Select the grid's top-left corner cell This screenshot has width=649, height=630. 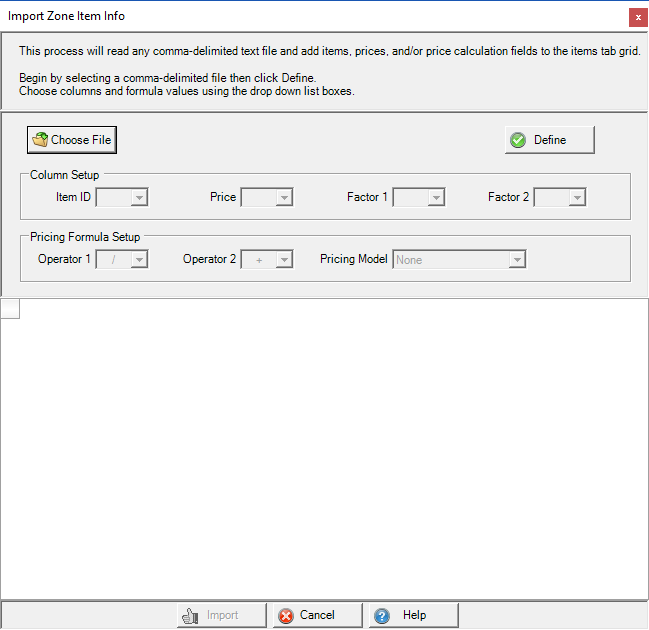coord(10,309)
